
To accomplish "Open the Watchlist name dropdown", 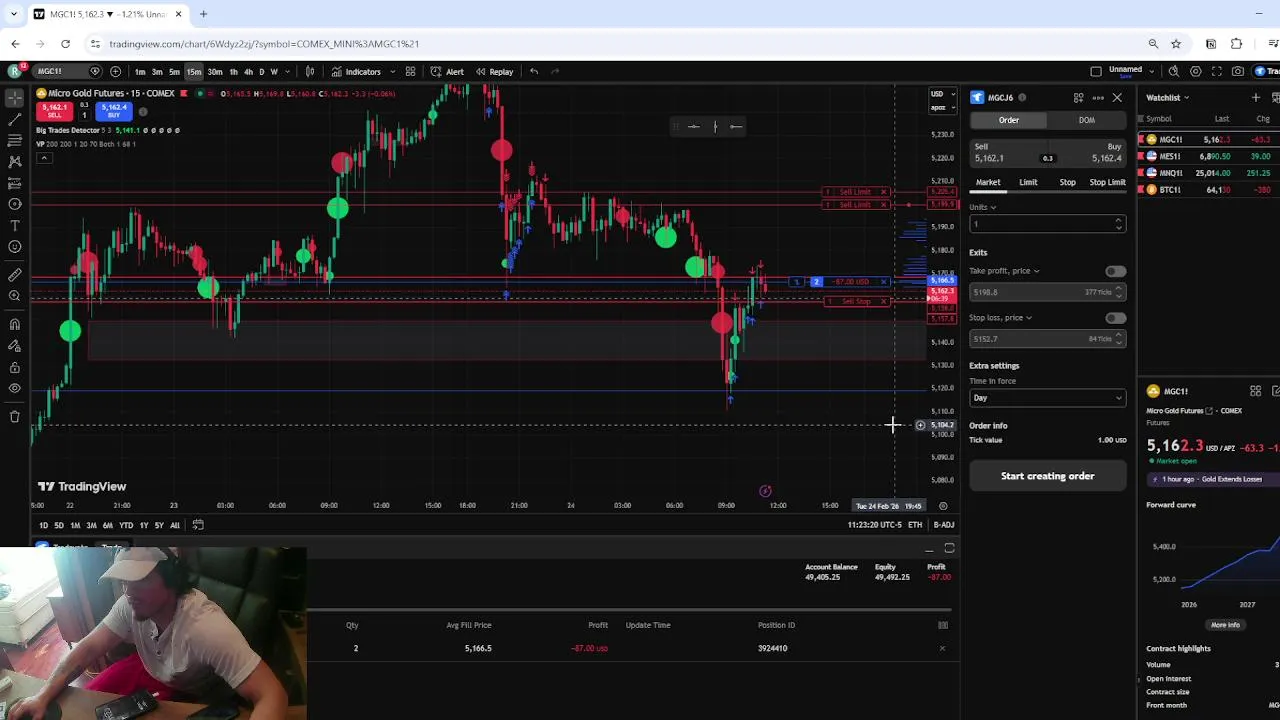I will (1168, 97).
